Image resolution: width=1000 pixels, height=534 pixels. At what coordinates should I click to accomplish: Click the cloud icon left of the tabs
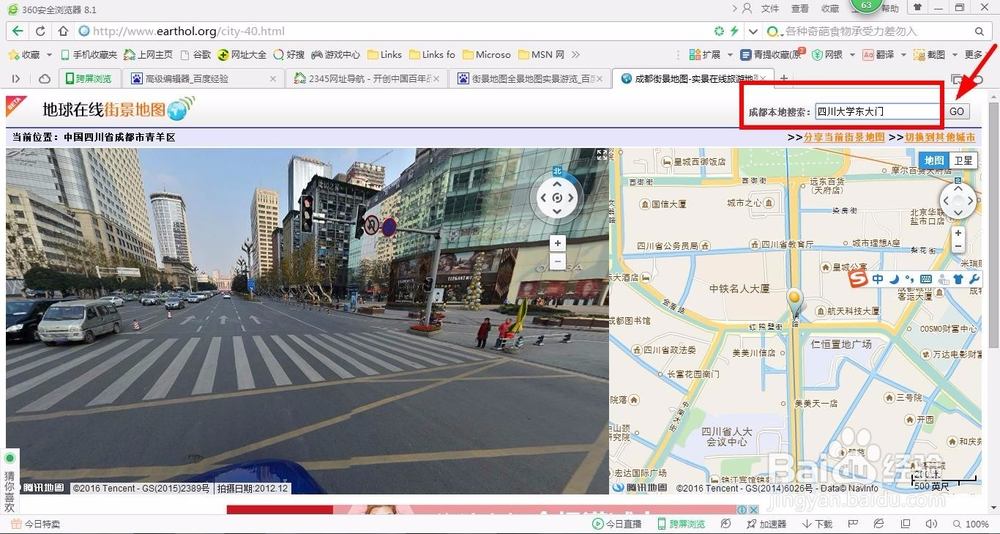(45, 78)
